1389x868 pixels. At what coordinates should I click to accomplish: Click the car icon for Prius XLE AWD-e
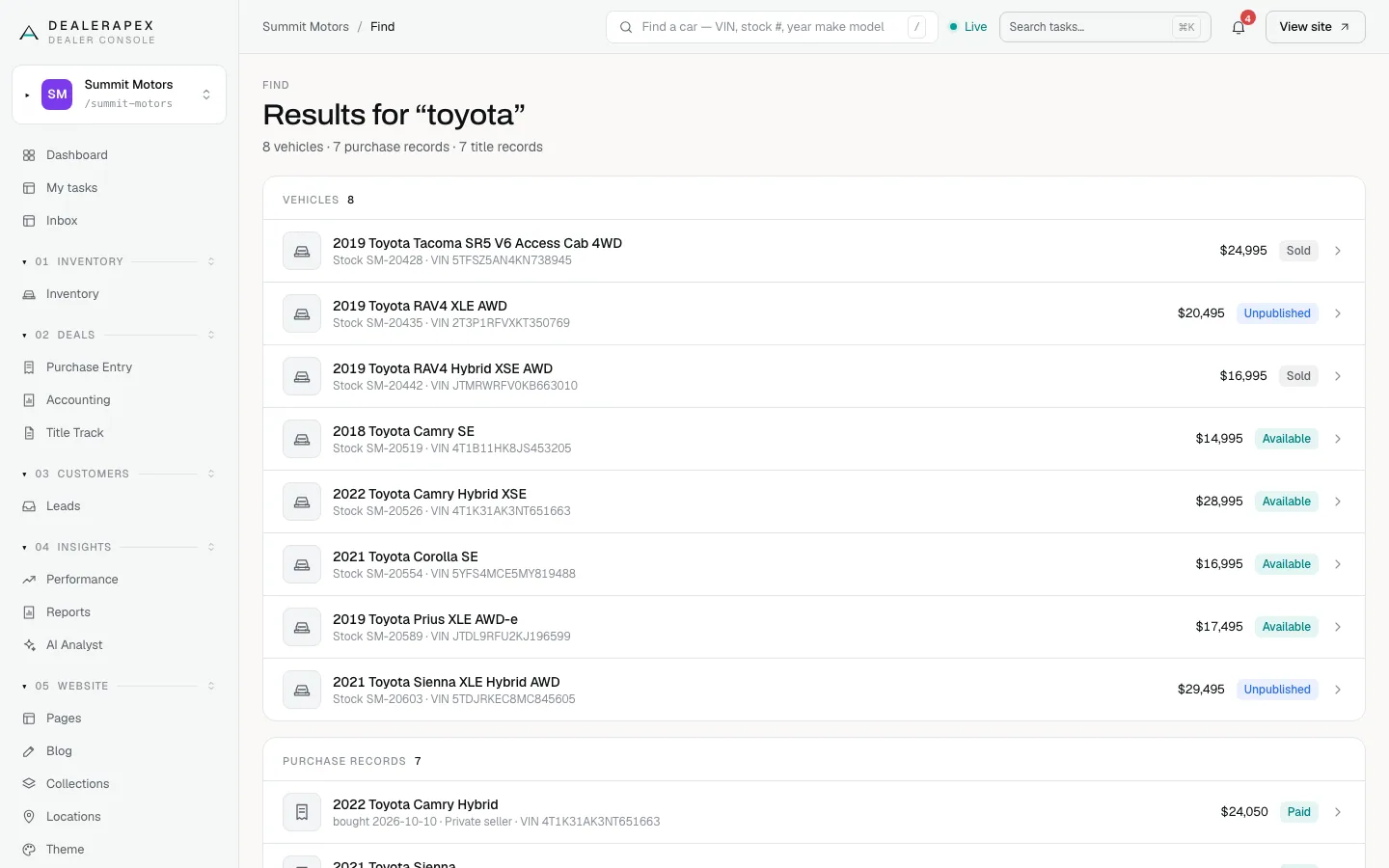click(302, 627)
